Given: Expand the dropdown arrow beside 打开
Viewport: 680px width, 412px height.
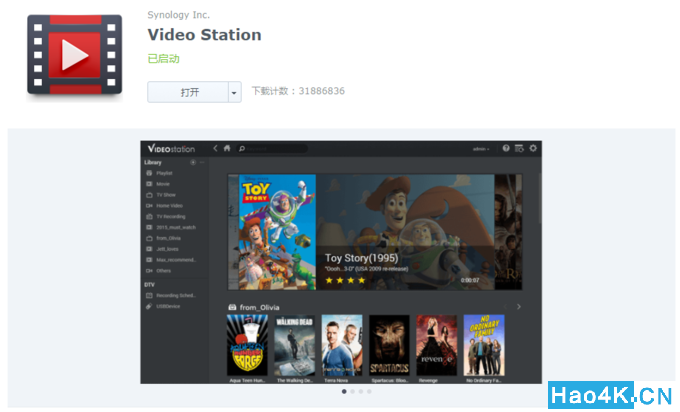Looking at the screenshot, I should pos(235,92).
